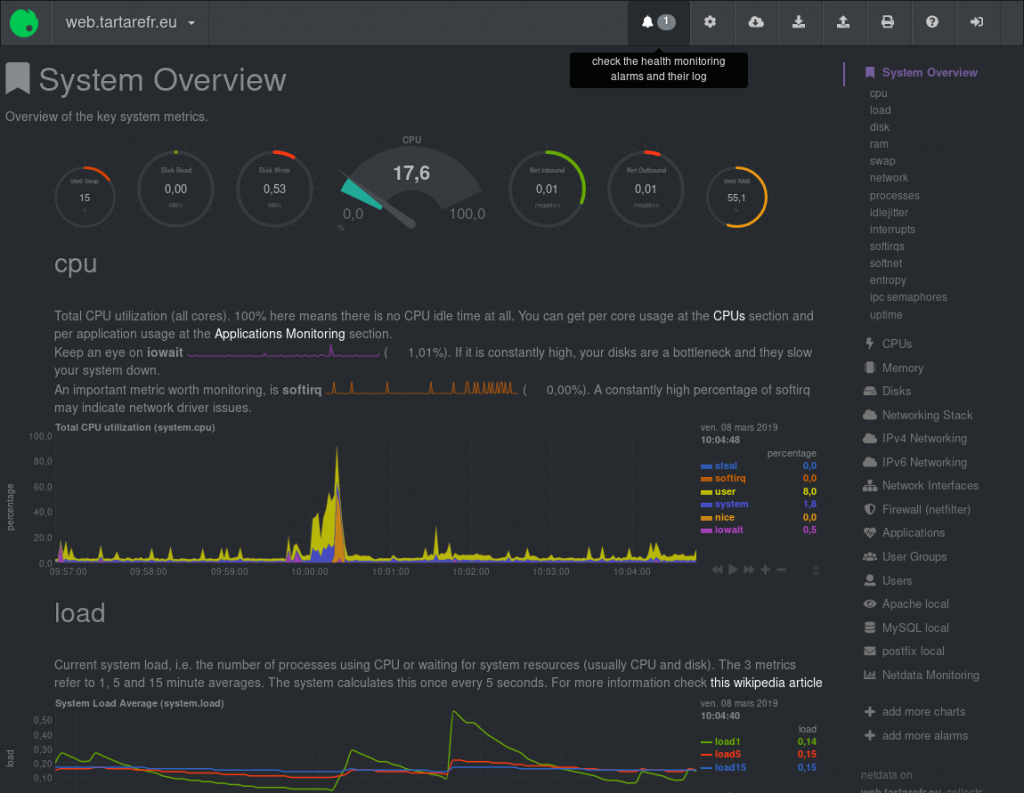Toggle the steal dimension in CPU legend
The height and width of the screenshot is (793, 1024).
pyautogui.click(x=725, y=466)
